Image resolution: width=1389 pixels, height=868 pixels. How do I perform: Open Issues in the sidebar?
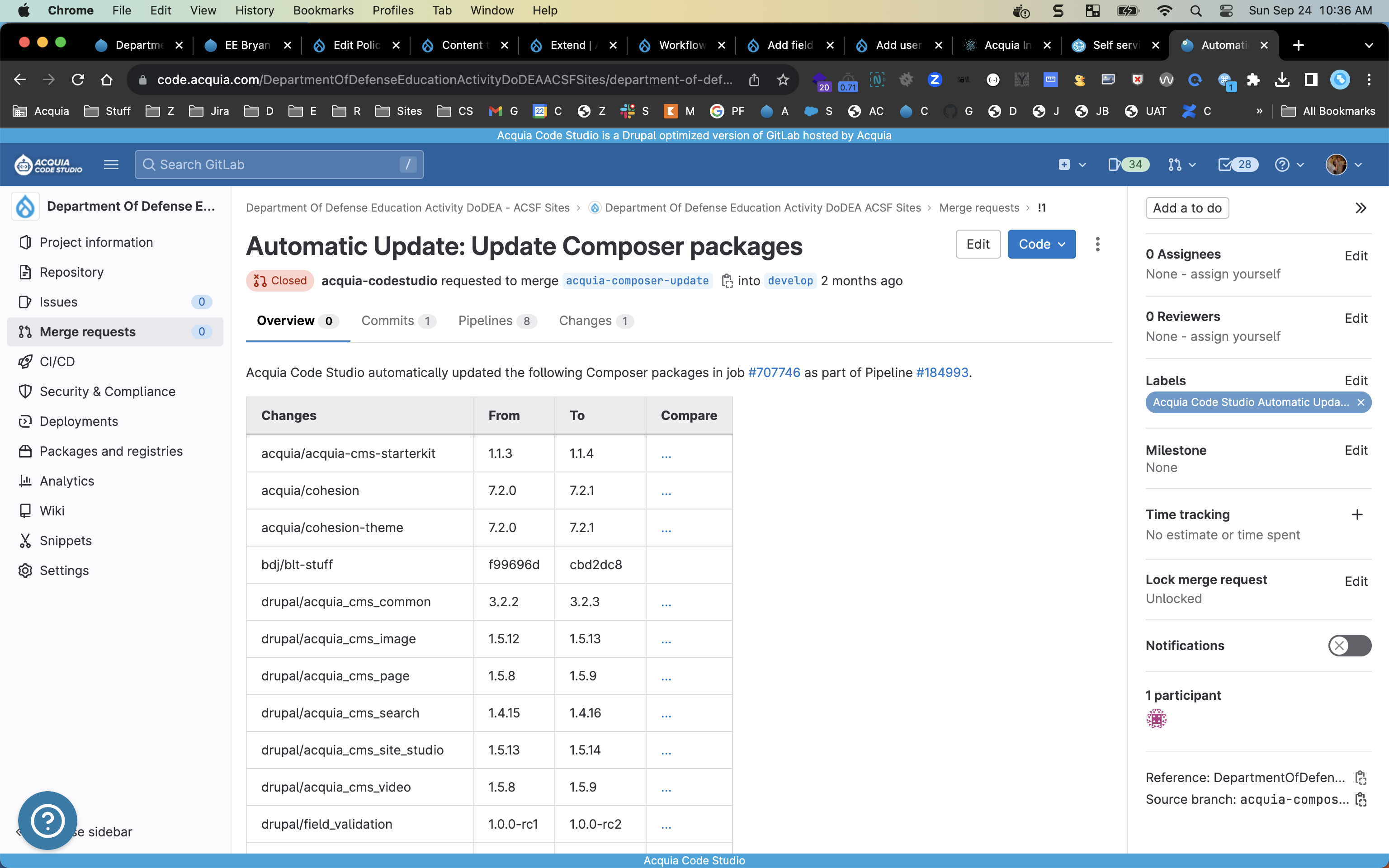(x=115, y=302)
